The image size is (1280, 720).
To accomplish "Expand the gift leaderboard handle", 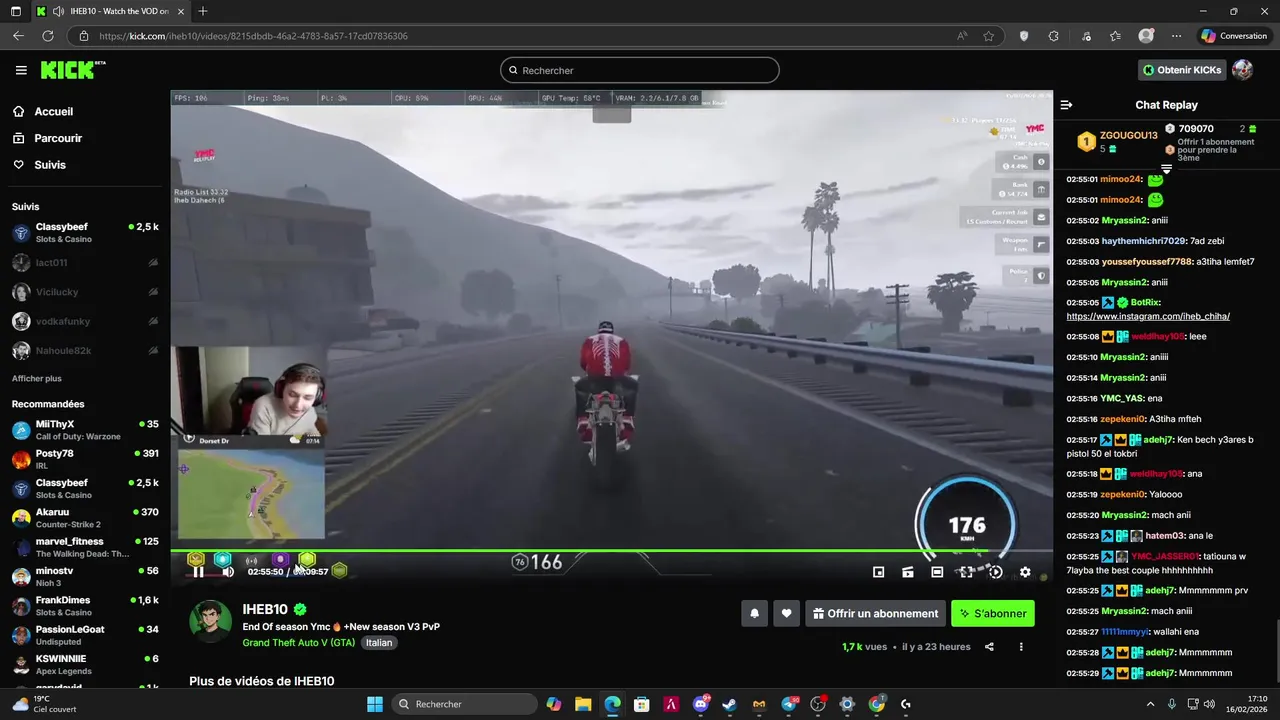I will [x=1166, y=169].
